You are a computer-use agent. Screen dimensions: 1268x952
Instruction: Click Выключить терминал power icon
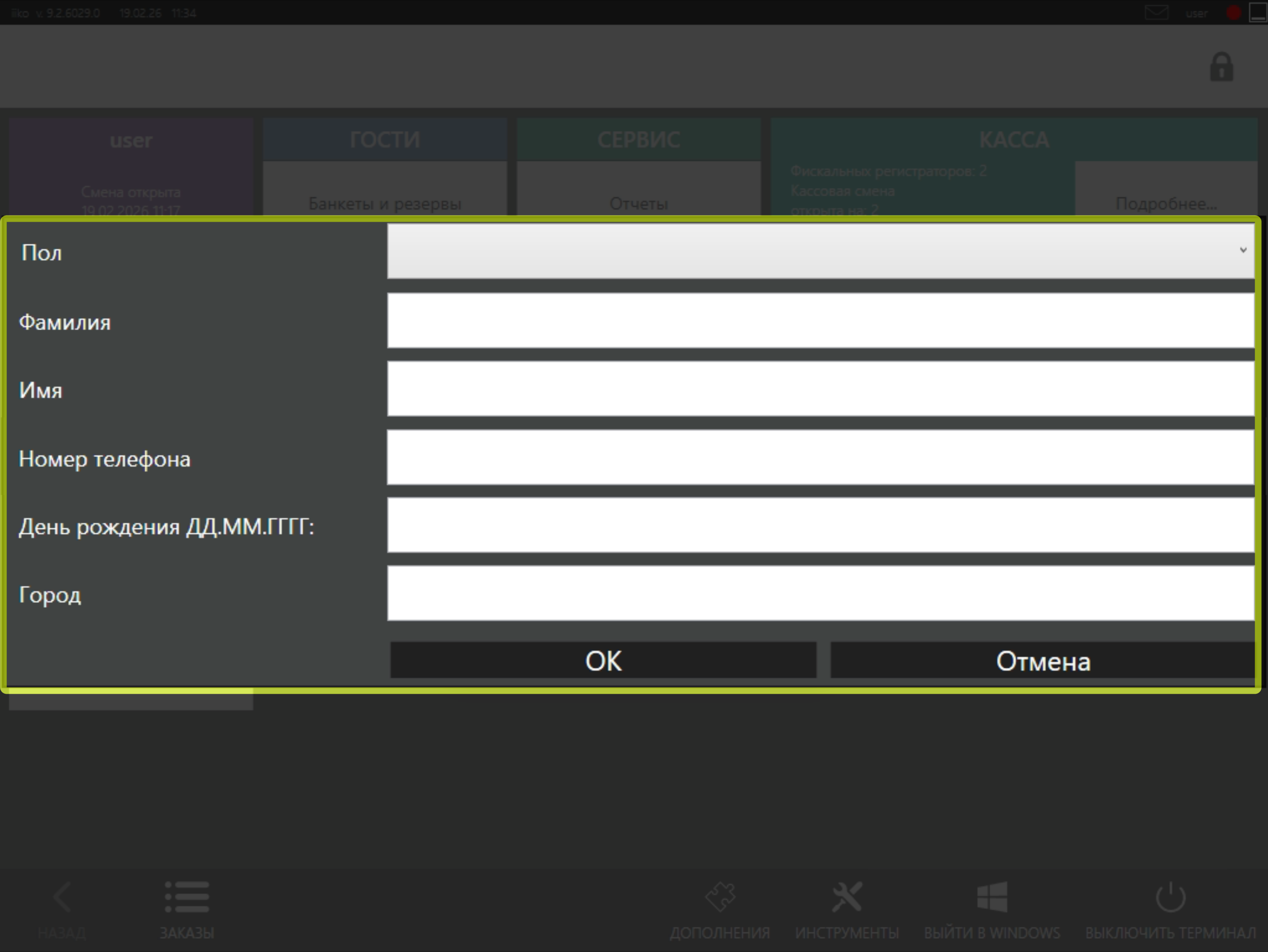1170,897
